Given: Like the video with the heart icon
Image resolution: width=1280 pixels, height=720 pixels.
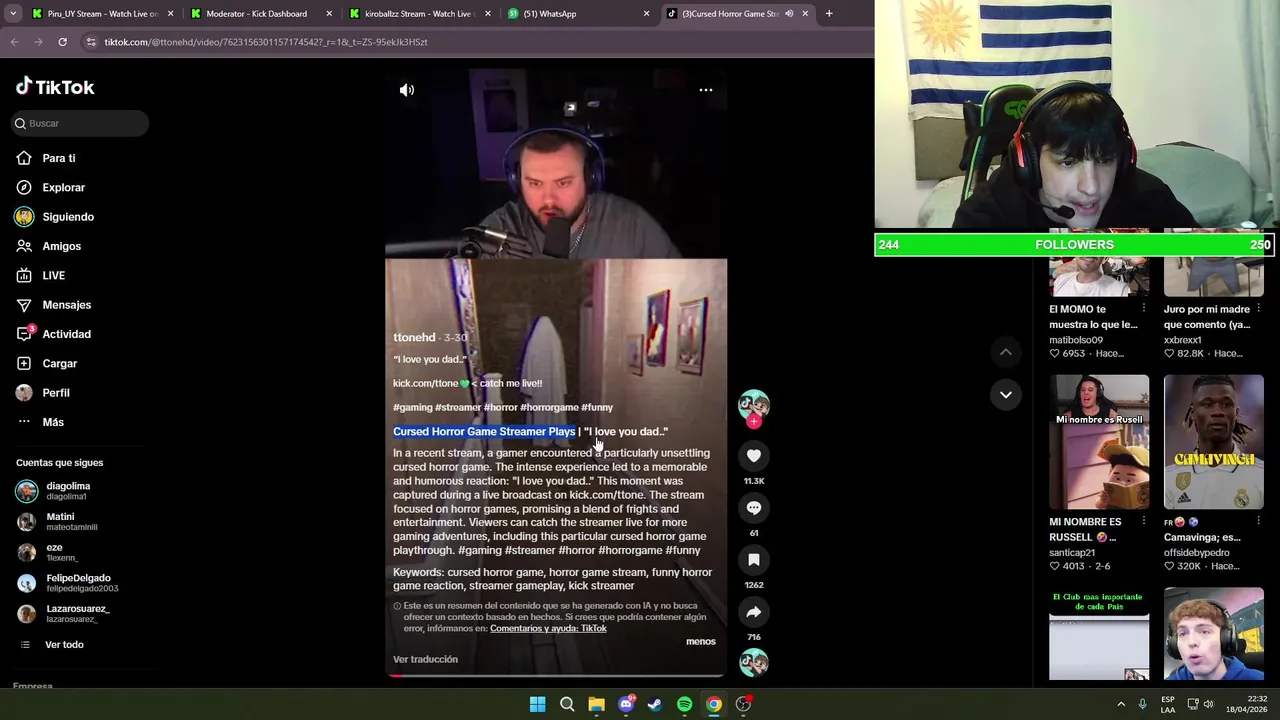Looking at the screenshot, I should 754,456.
